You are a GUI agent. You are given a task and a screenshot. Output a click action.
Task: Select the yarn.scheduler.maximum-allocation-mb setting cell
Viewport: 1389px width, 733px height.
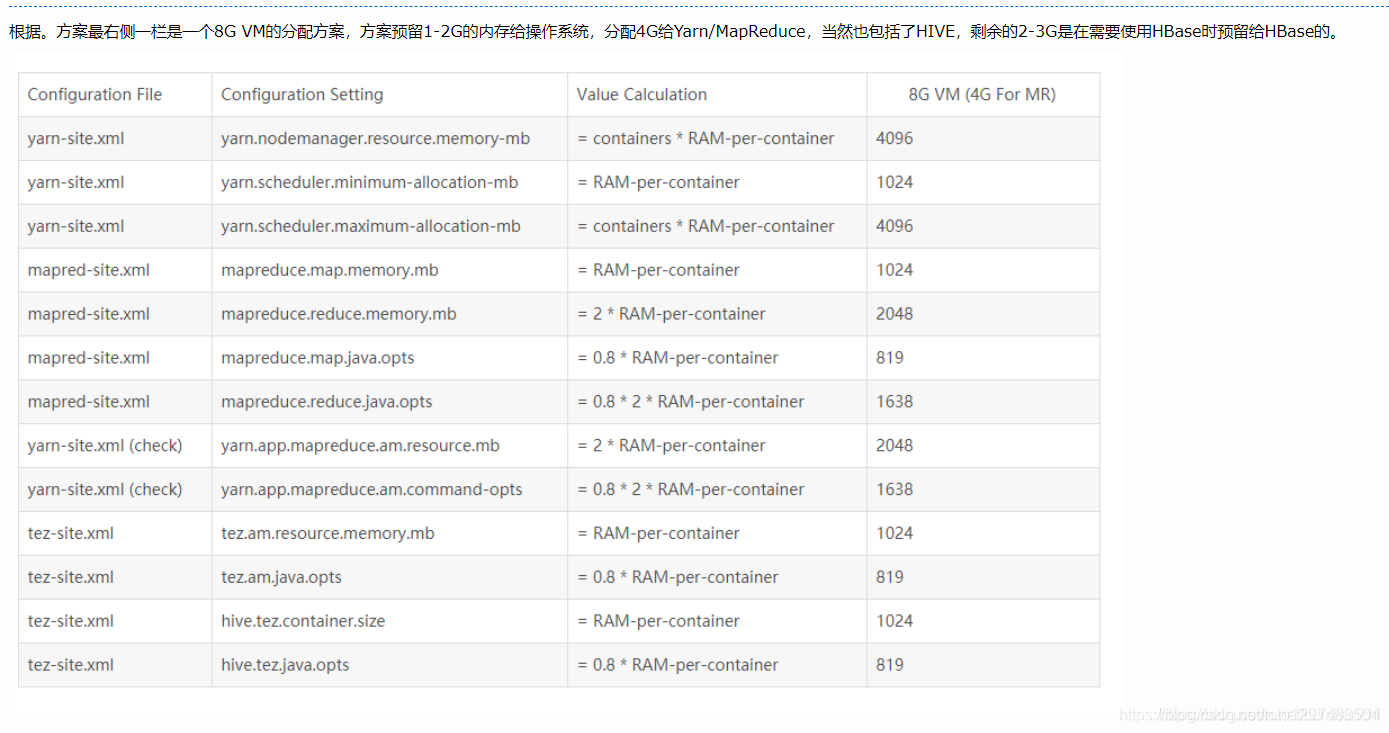[x=390, y=227]
